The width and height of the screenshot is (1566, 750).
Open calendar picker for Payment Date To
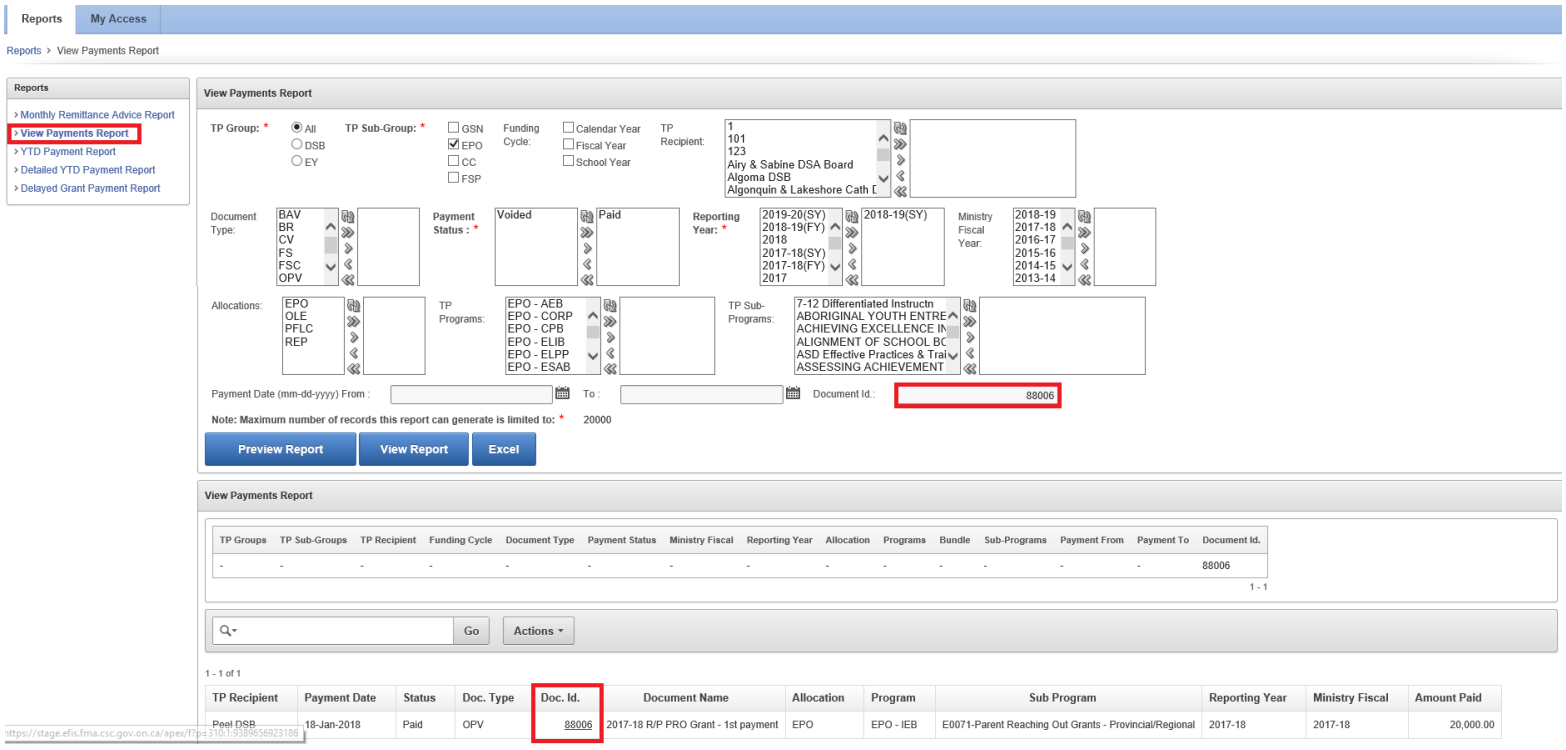pos(793,394)
